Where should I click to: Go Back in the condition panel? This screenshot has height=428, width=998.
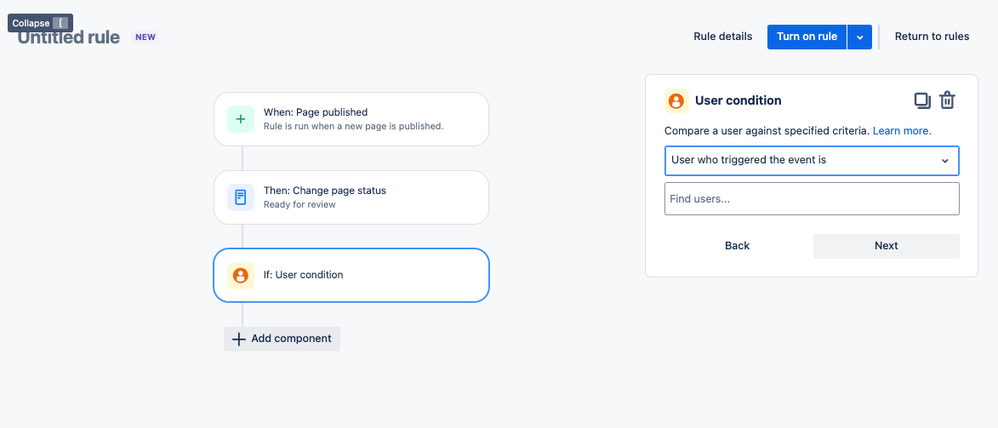[x=737, y=246]
